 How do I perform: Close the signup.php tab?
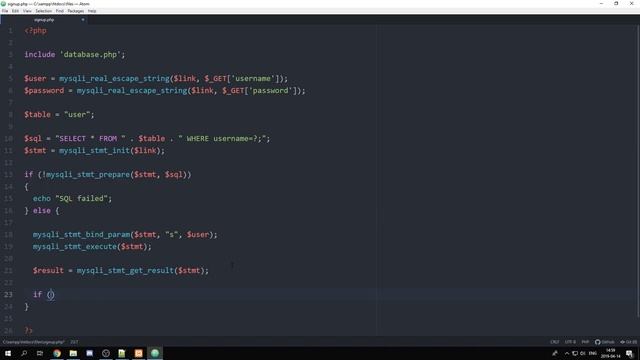point(83,20)
